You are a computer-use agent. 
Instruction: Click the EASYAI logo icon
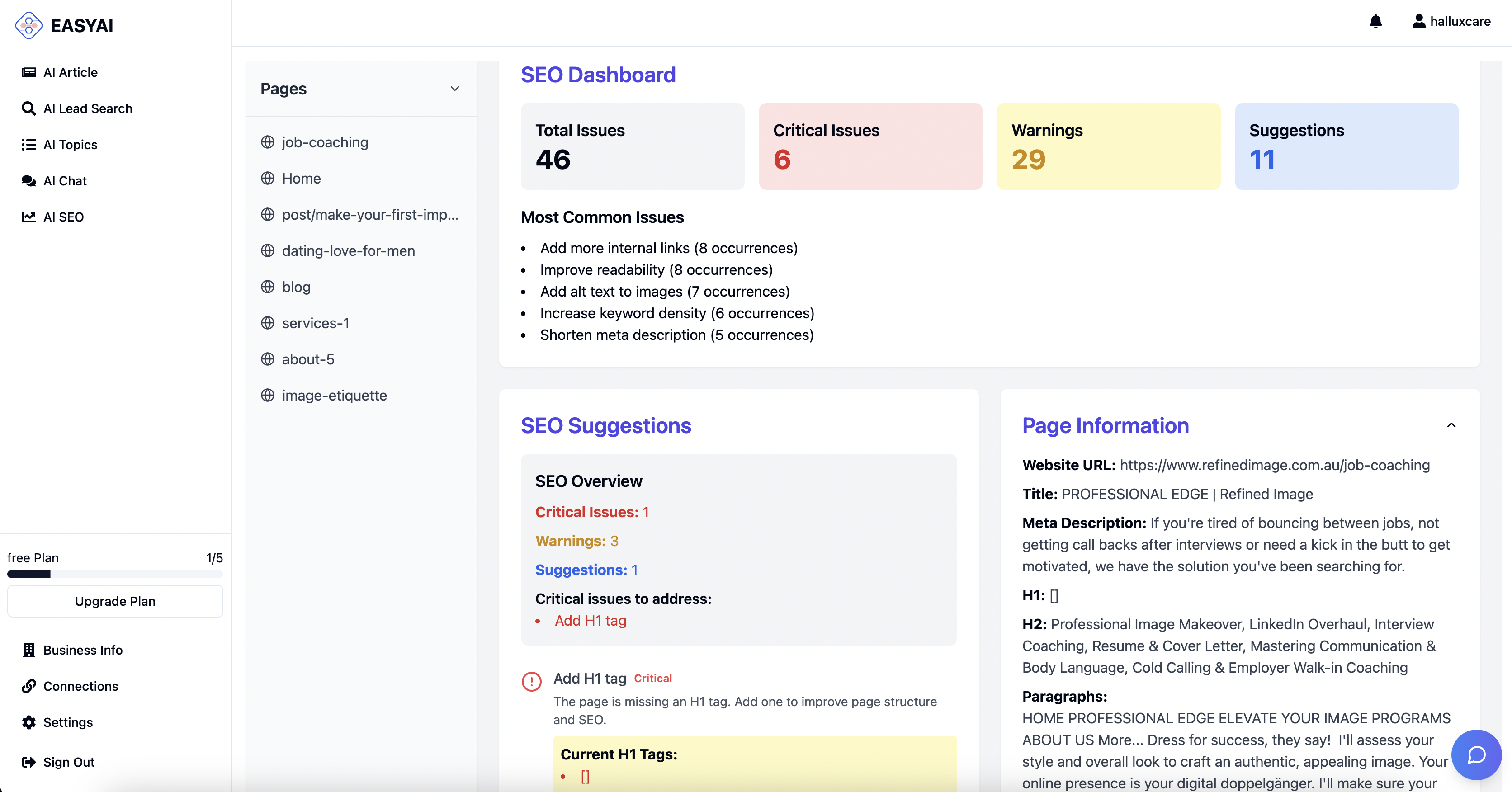pos(28,25)
